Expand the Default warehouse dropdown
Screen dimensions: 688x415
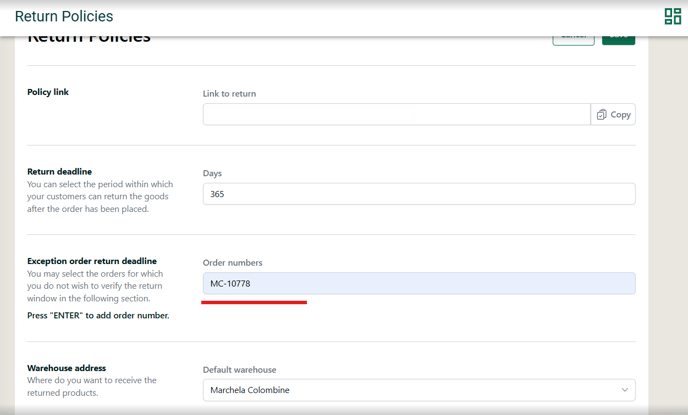[x=418, y=390]
